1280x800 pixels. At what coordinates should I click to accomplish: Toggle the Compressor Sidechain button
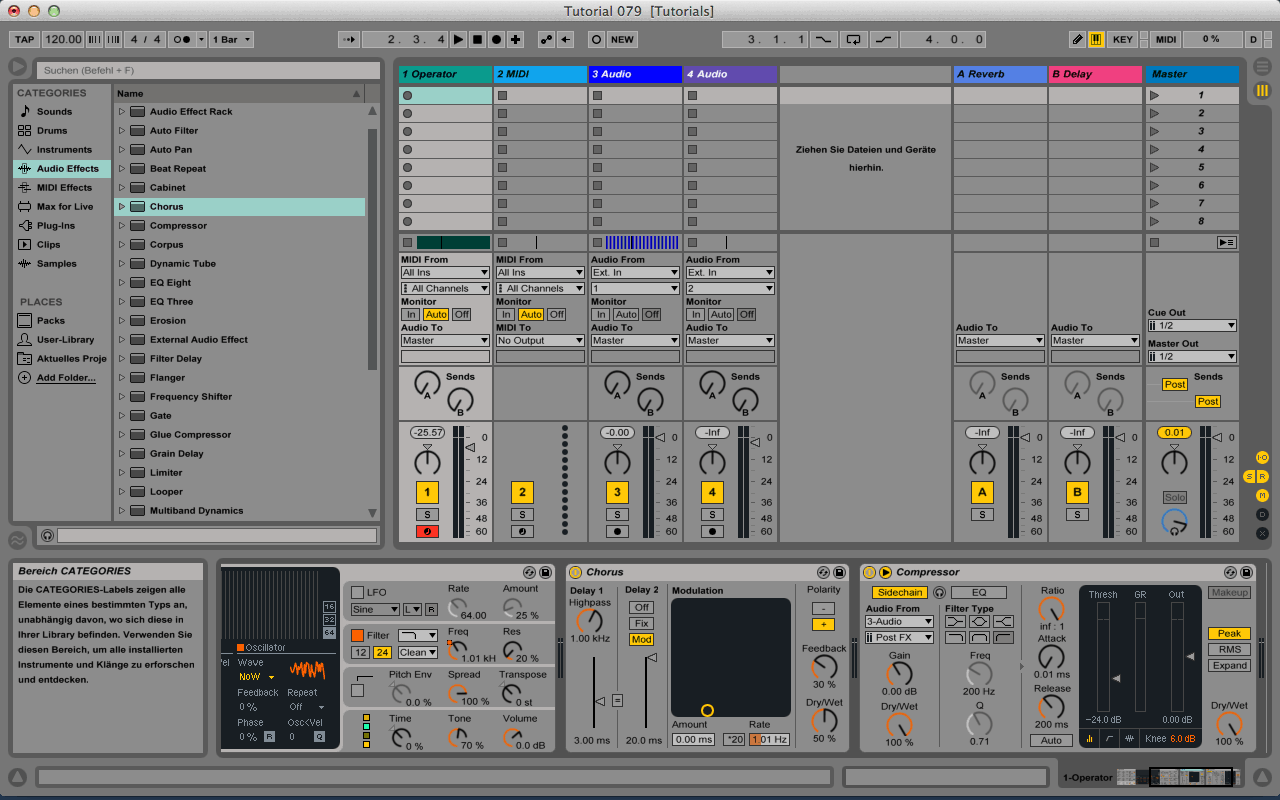pyautogui.click(x=900, y=593)
